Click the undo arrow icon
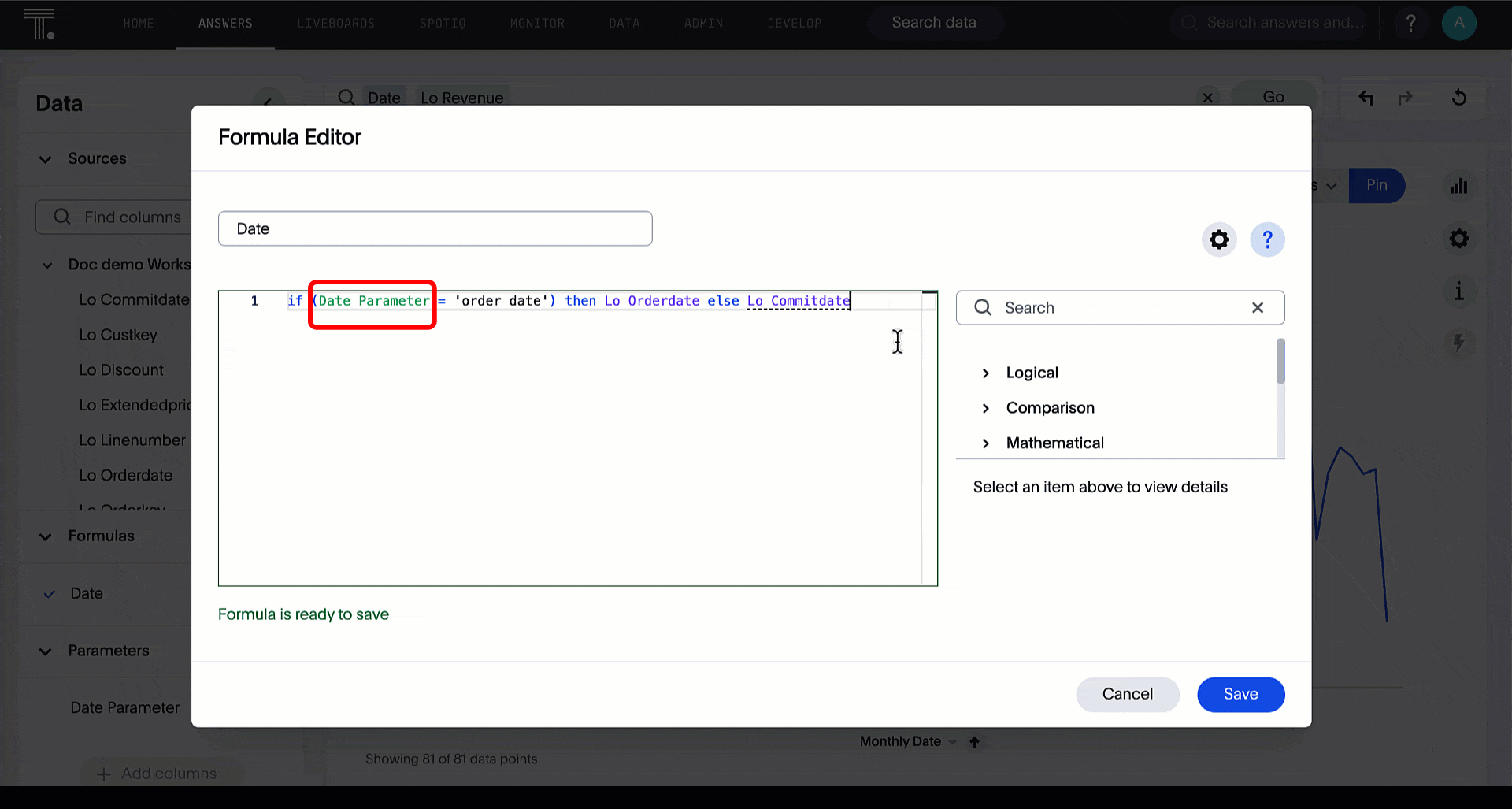Image resolution: width=1512 pixels, height=809 pixels. [x=1366, y=98]
